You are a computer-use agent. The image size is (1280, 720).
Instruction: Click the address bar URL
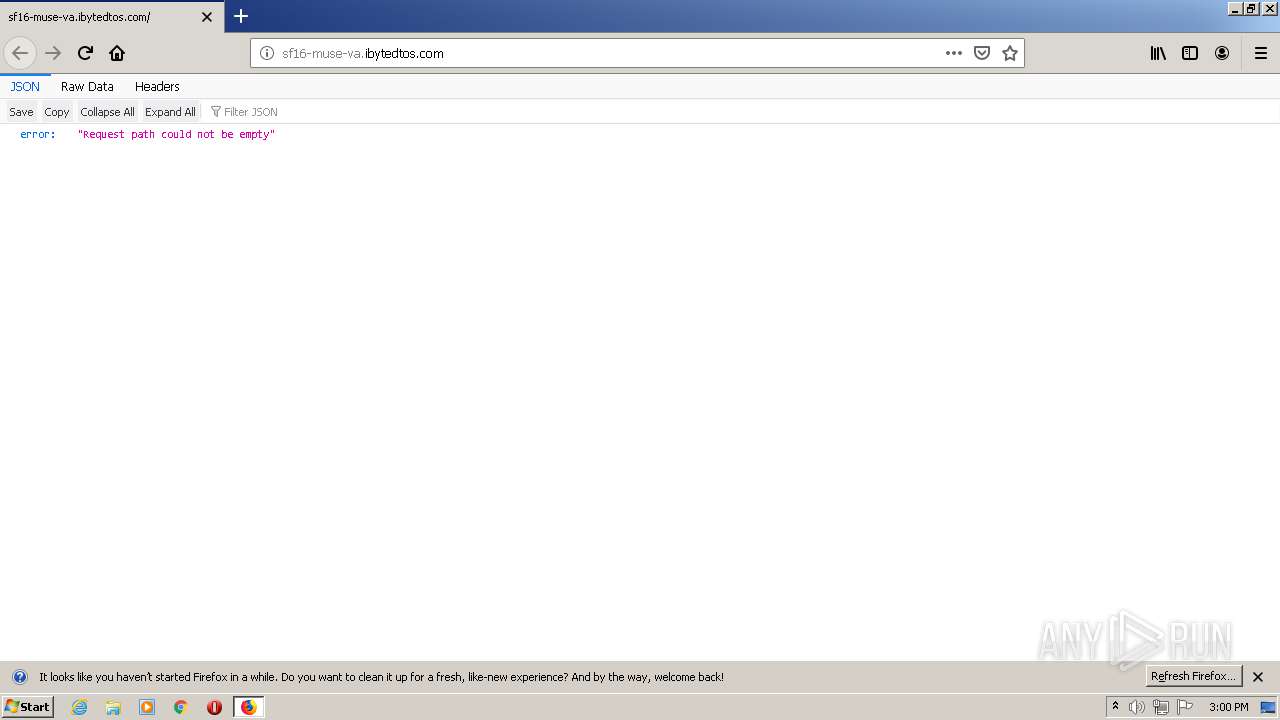pos(363,53)
